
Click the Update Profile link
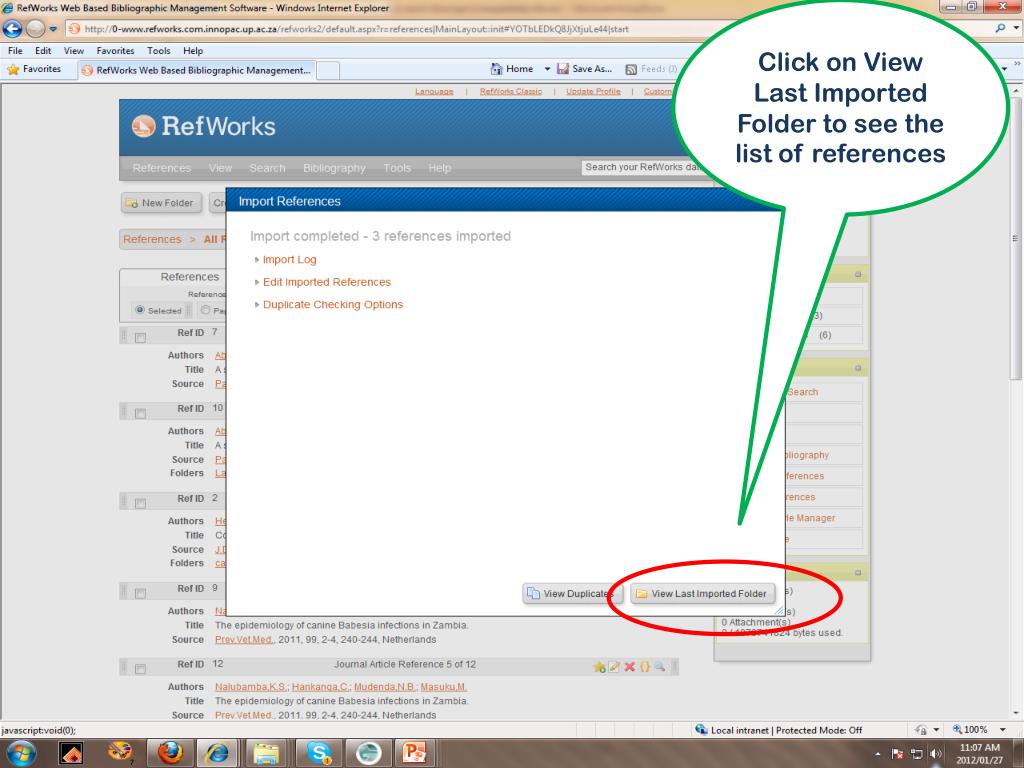(593, 91)
